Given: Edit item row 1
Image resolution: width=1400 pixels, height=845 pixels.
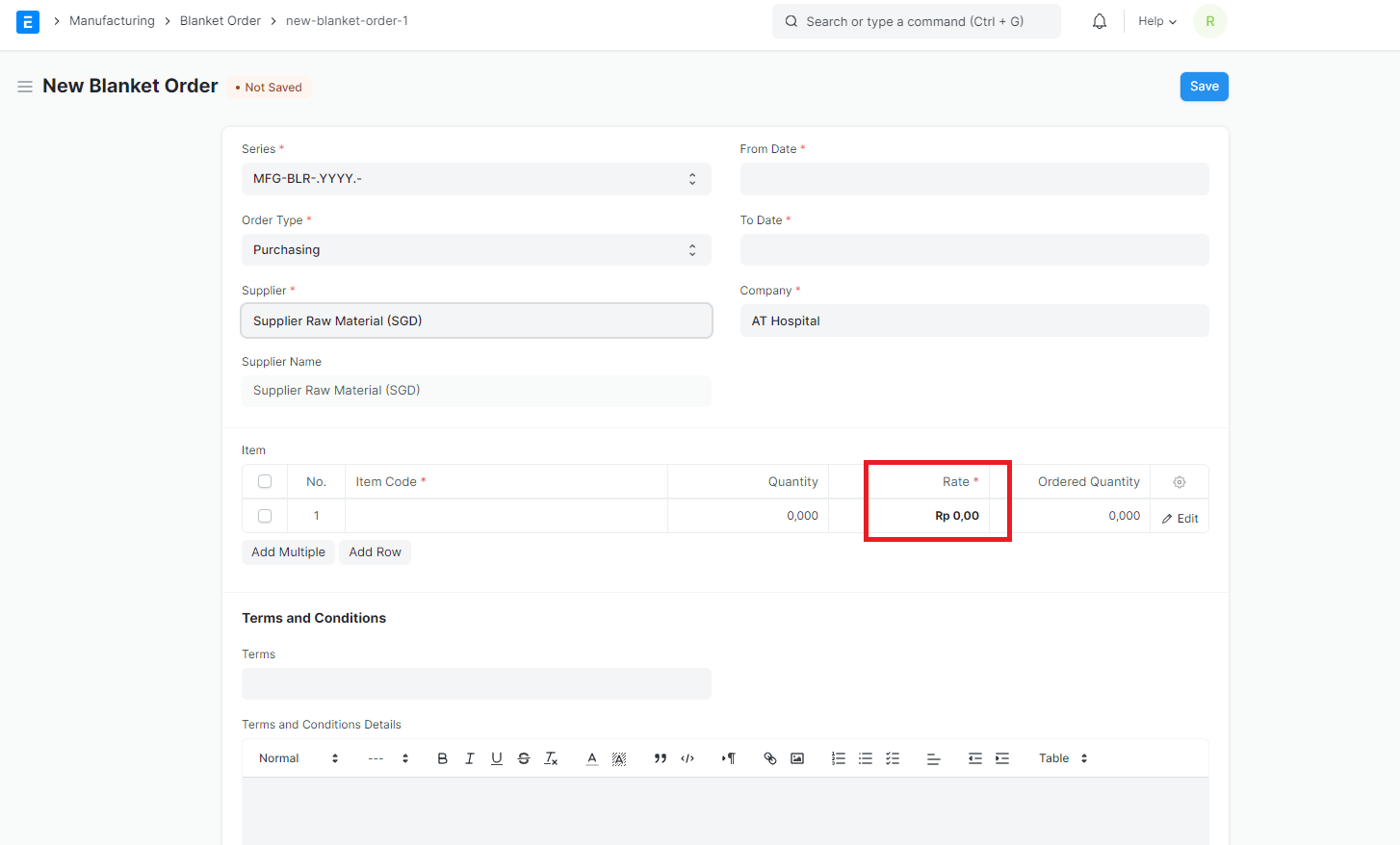Looking at the screenshot, I should pos(1180,518).
